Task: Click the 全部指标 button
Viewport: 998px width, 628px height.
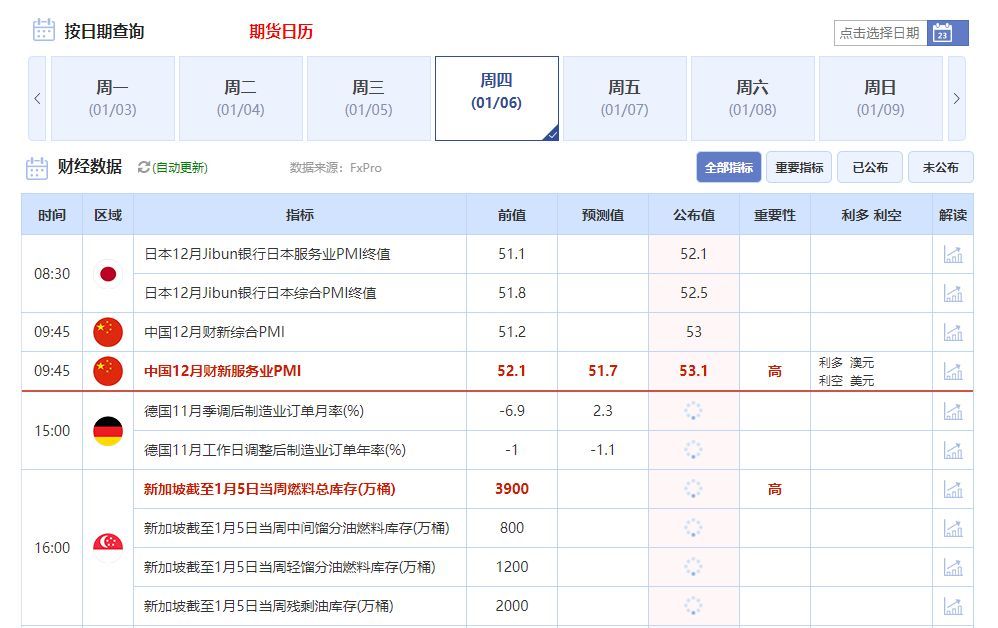Action: (x=729, y=167)
